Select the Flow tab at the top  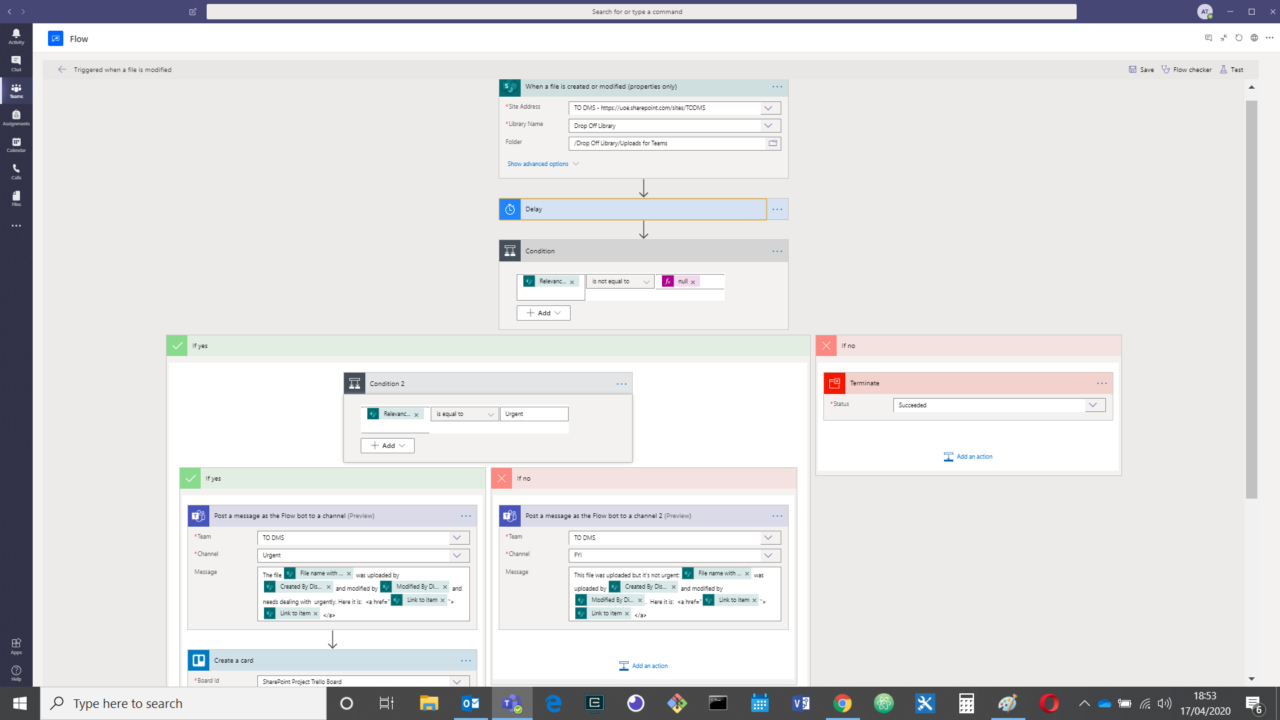click(x=70, y=38)
